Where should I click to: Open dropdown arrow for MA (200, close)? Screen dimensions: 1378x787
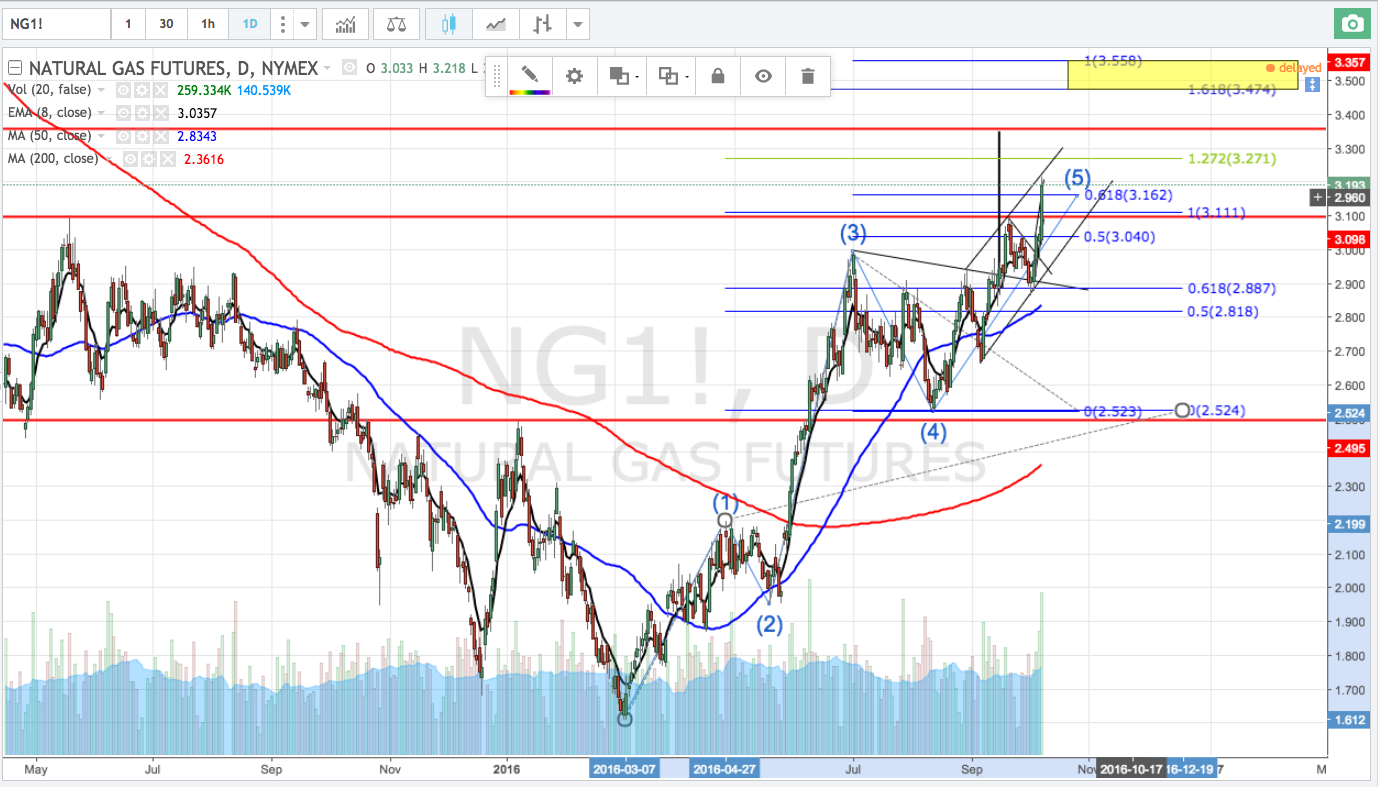coord(108,159)
